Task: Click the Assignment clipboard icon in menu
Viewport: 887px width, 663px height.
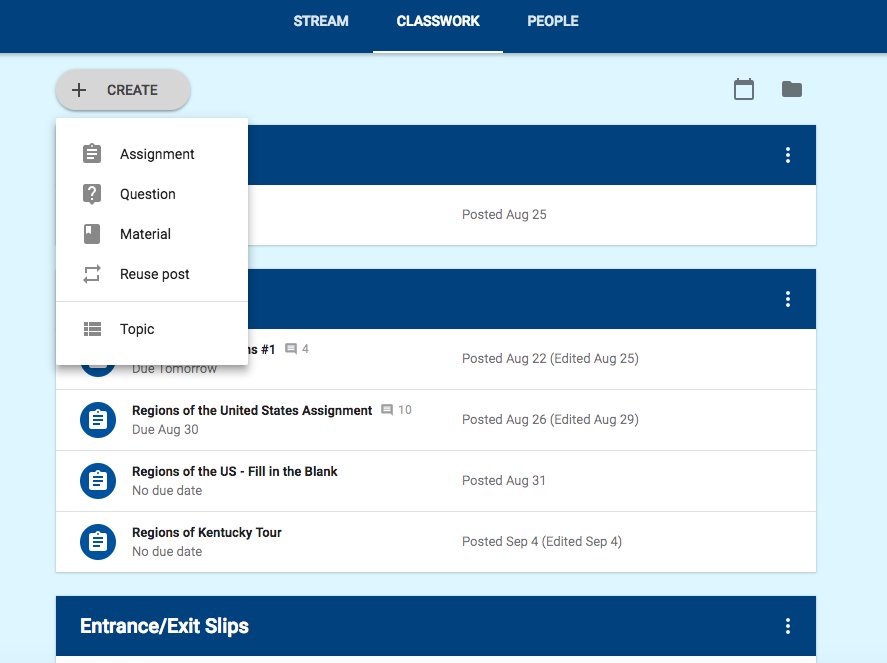Action: (x=92, y=153)
